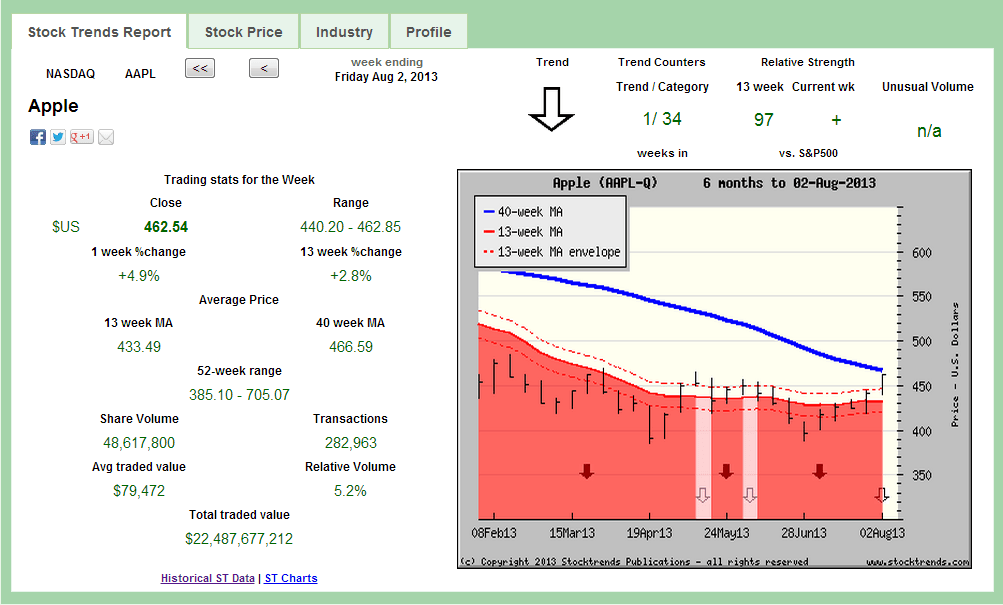
Task: Select the closing price 462.54
Action: click(x=166, y=227)
